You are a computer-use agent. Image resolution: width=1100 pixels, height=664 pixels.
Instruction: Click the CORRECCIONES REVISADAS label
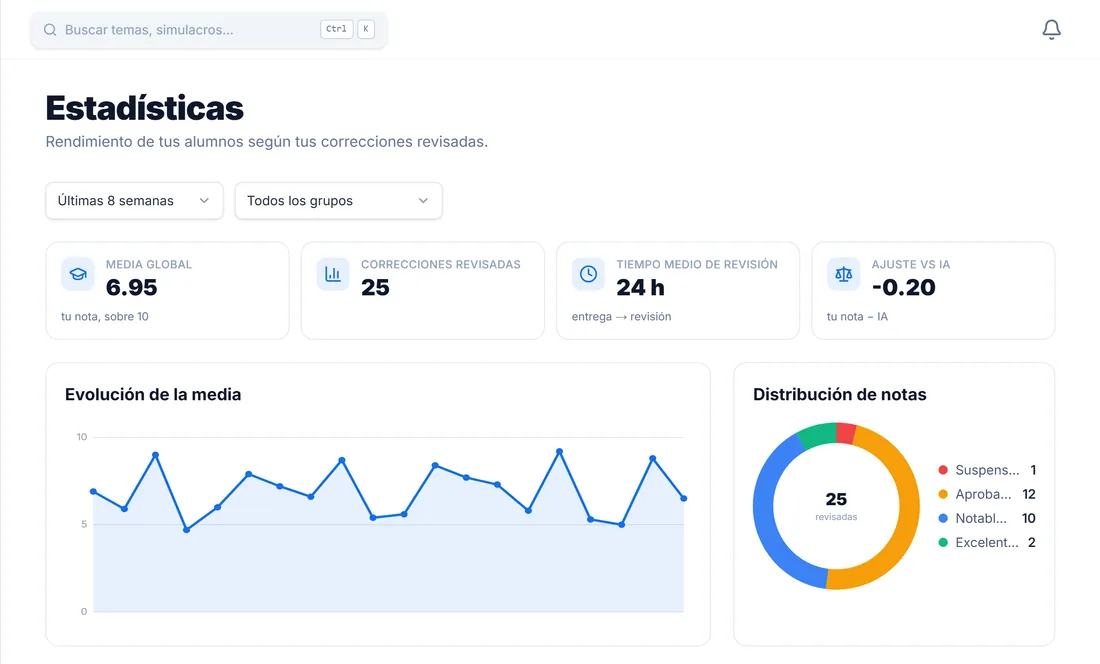(441, 264)
